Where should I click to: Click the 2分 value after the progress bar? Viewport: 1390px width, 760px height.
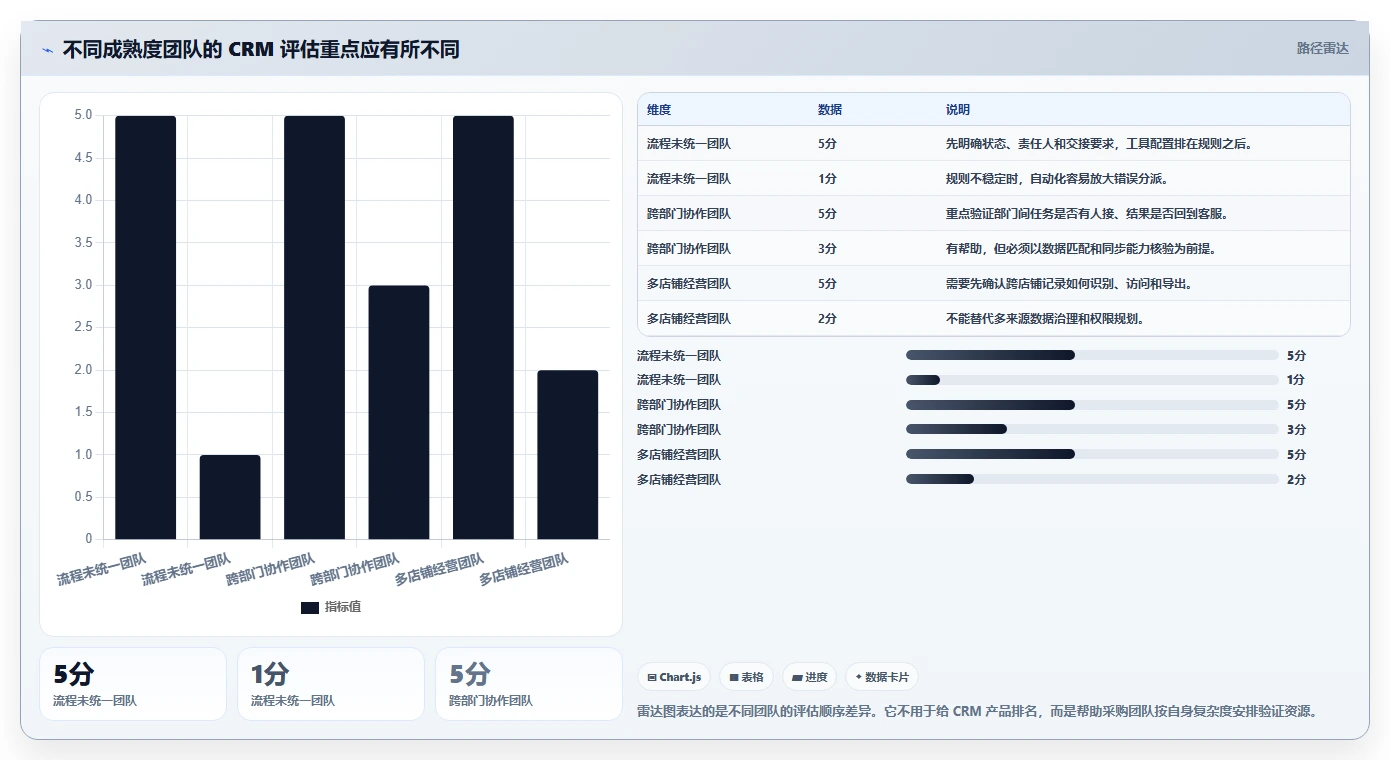1296,480
